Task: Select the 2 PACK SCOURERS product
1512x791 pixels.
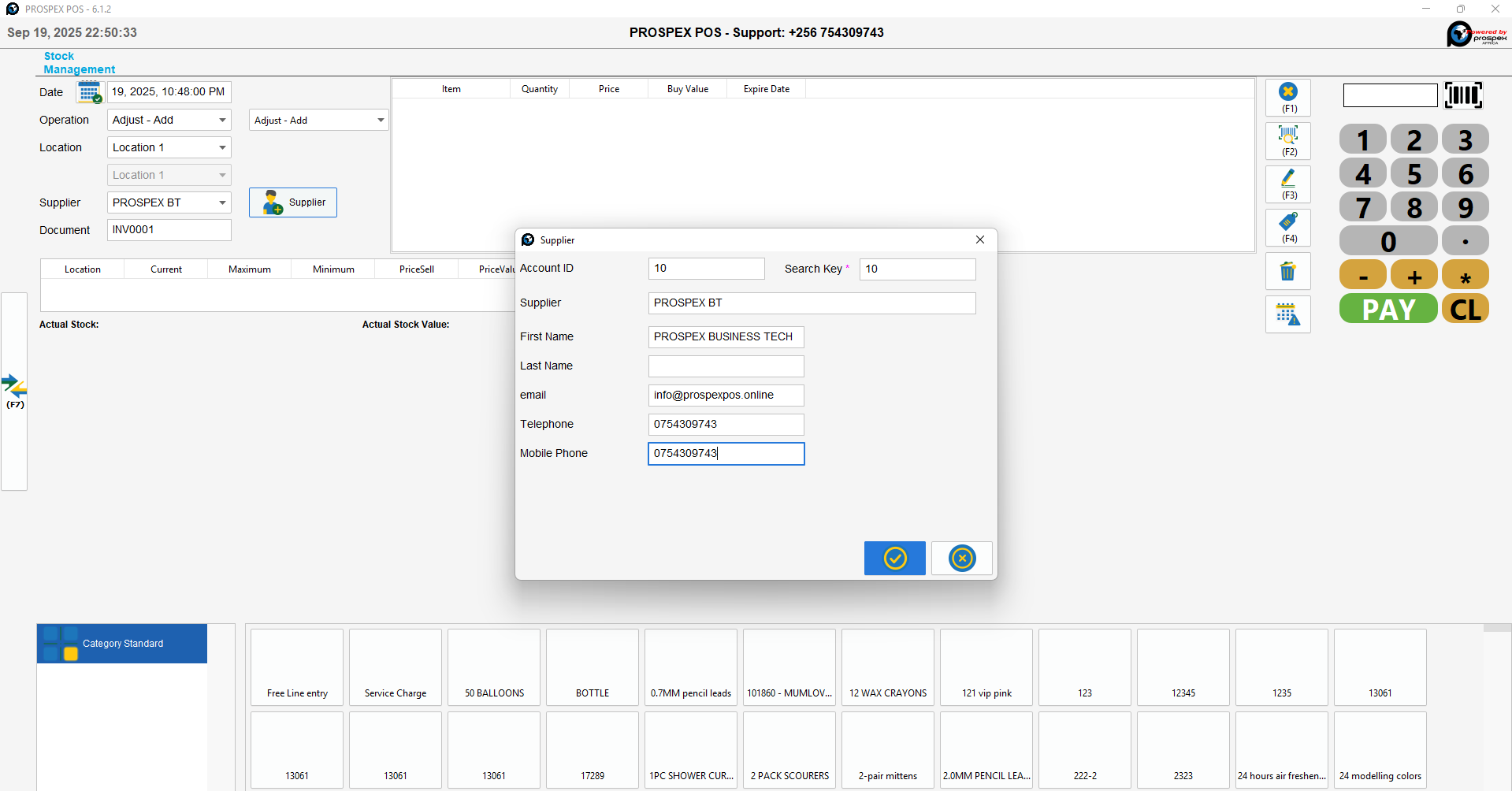Action: [789, 750]
